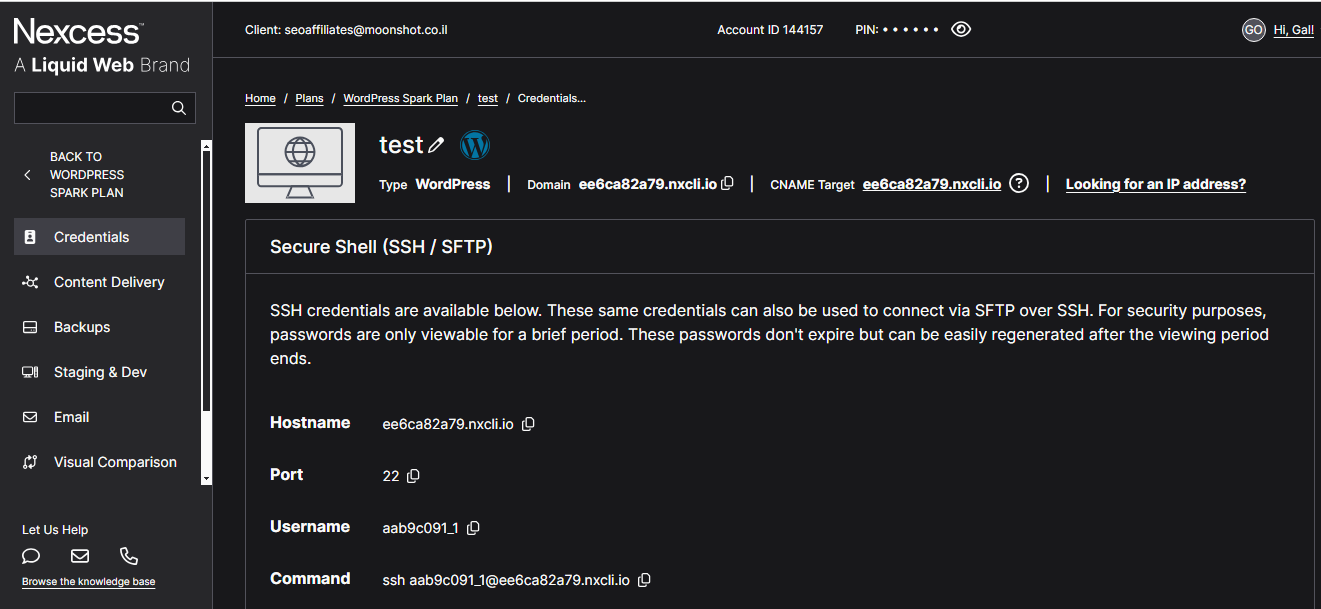1321x609 pixels.
Task: Click the hostname text in credentials list
Action: (448, 424)
